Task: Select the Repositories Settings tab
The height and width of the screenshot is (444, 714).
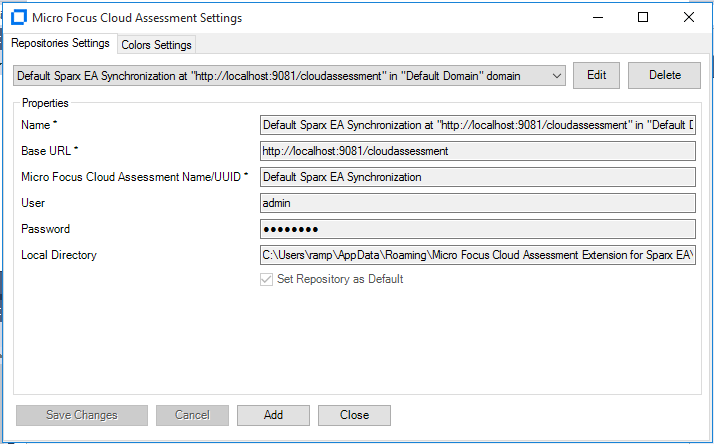Action: (60, 43)
